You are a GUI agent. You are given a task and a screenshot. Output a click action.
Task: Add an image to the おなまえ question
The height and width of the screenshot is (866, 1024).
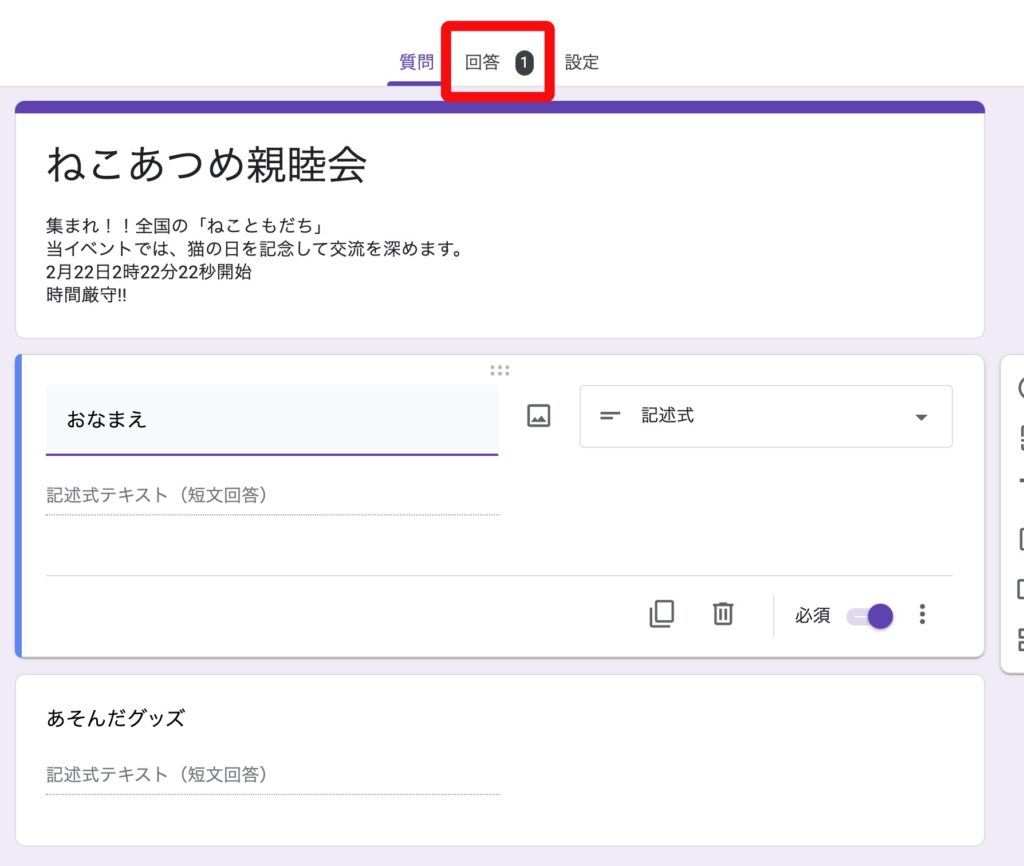[539, 415]
